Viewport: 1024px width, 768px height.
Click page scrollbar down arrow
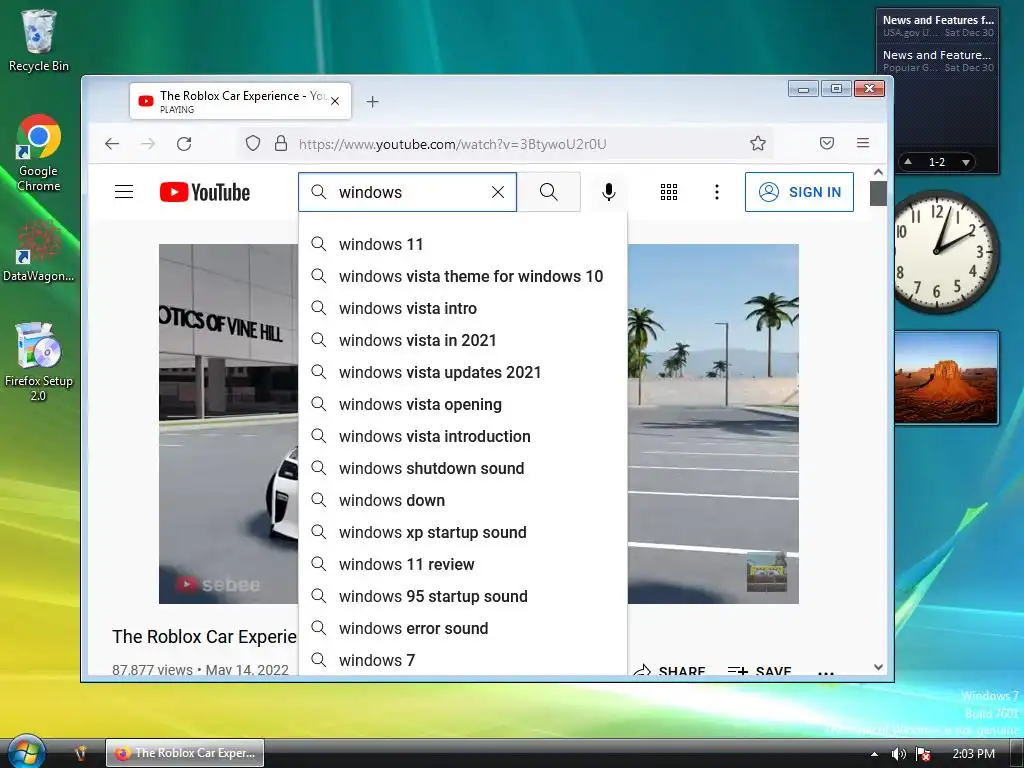(x=878, y=667)
